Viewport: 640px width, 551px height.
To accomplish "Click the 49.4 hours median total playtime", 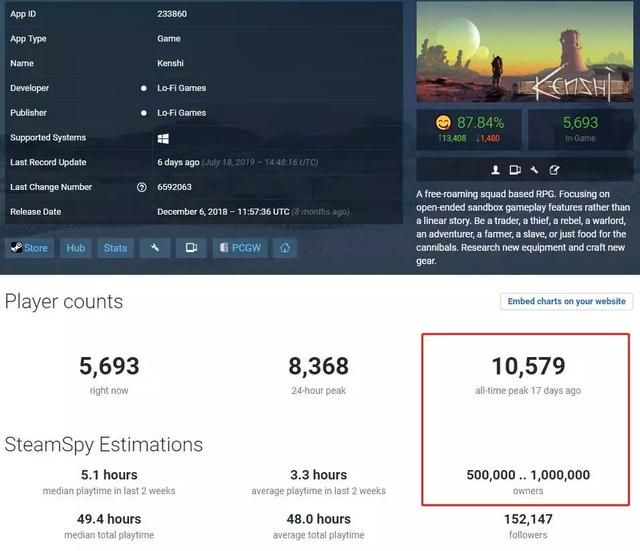I will [x=109, y=519].
